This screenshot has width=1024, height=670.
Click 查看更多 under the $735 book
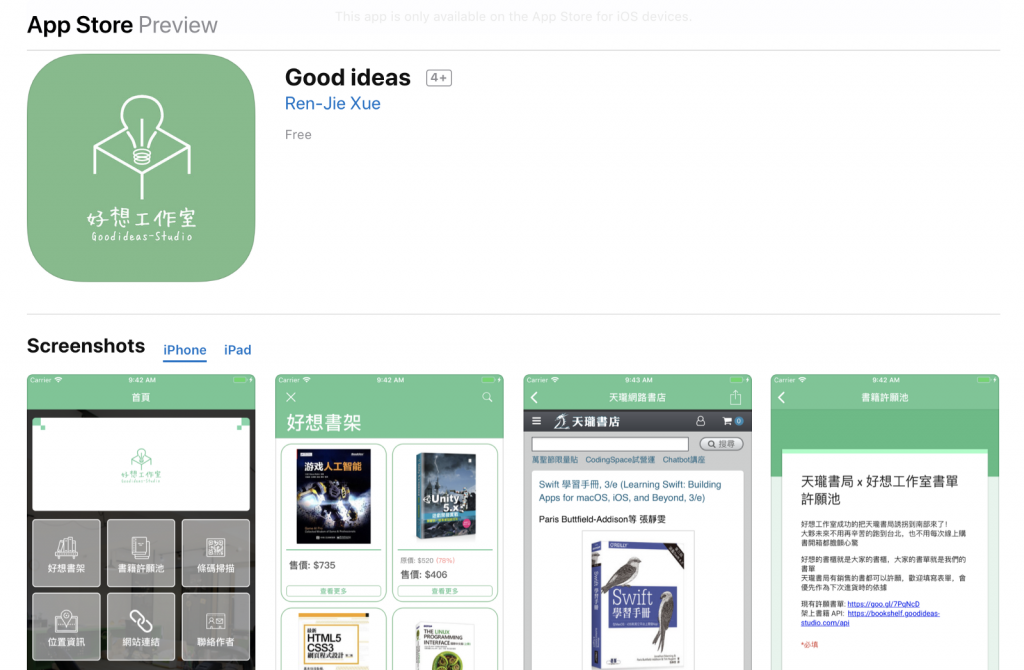tap(334, 591)
